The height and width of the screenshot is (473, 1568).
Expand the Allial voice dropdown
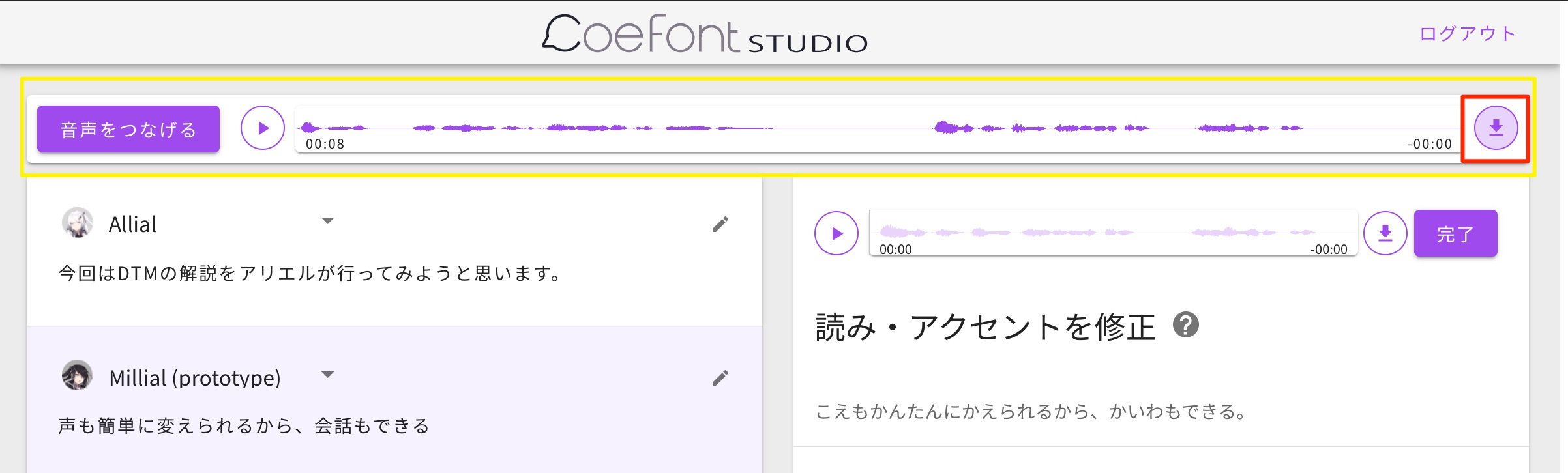click(328, 221)
